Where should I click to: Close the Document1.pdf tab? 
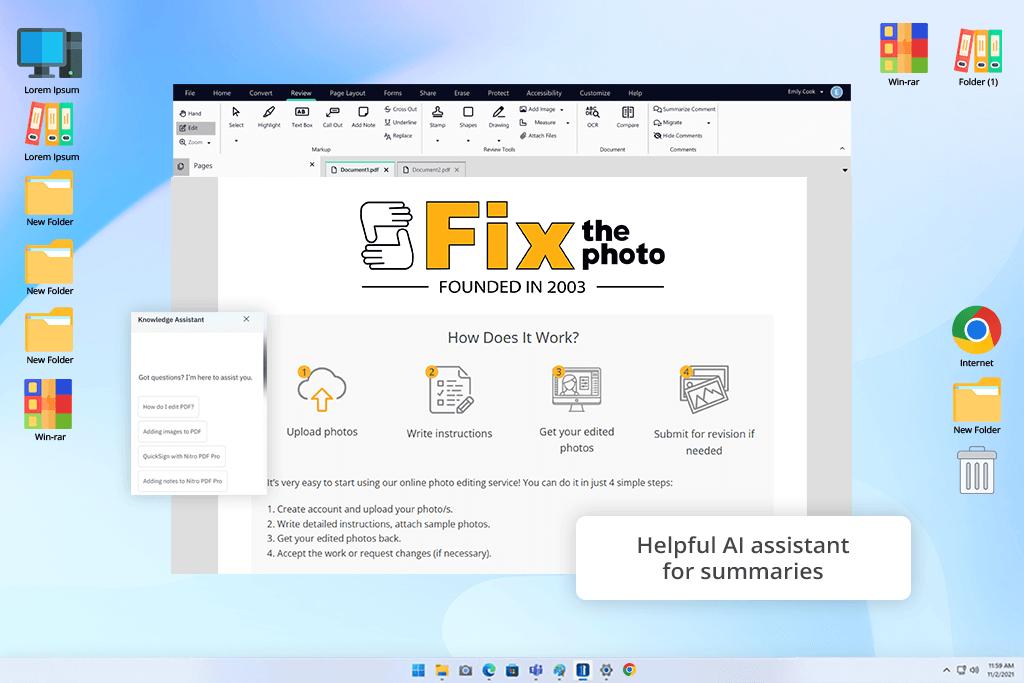point(386,170)
